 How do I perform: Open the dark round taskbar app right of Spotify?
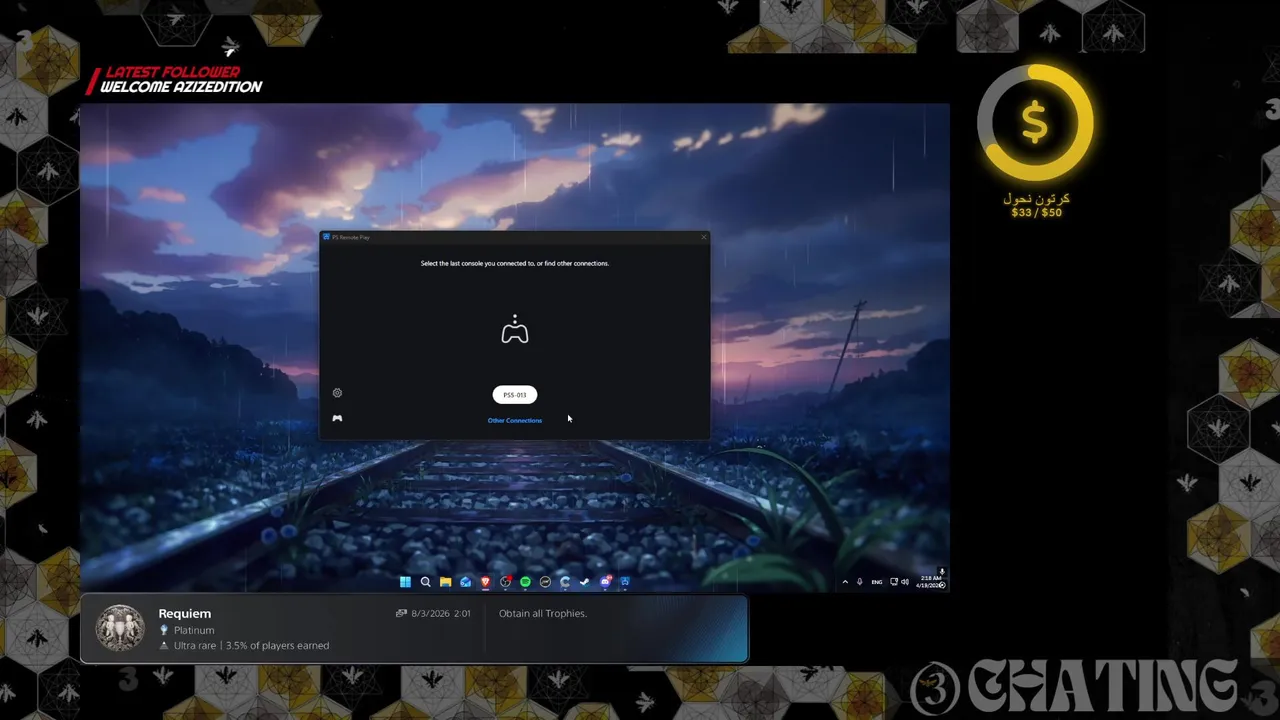(545, 582)
